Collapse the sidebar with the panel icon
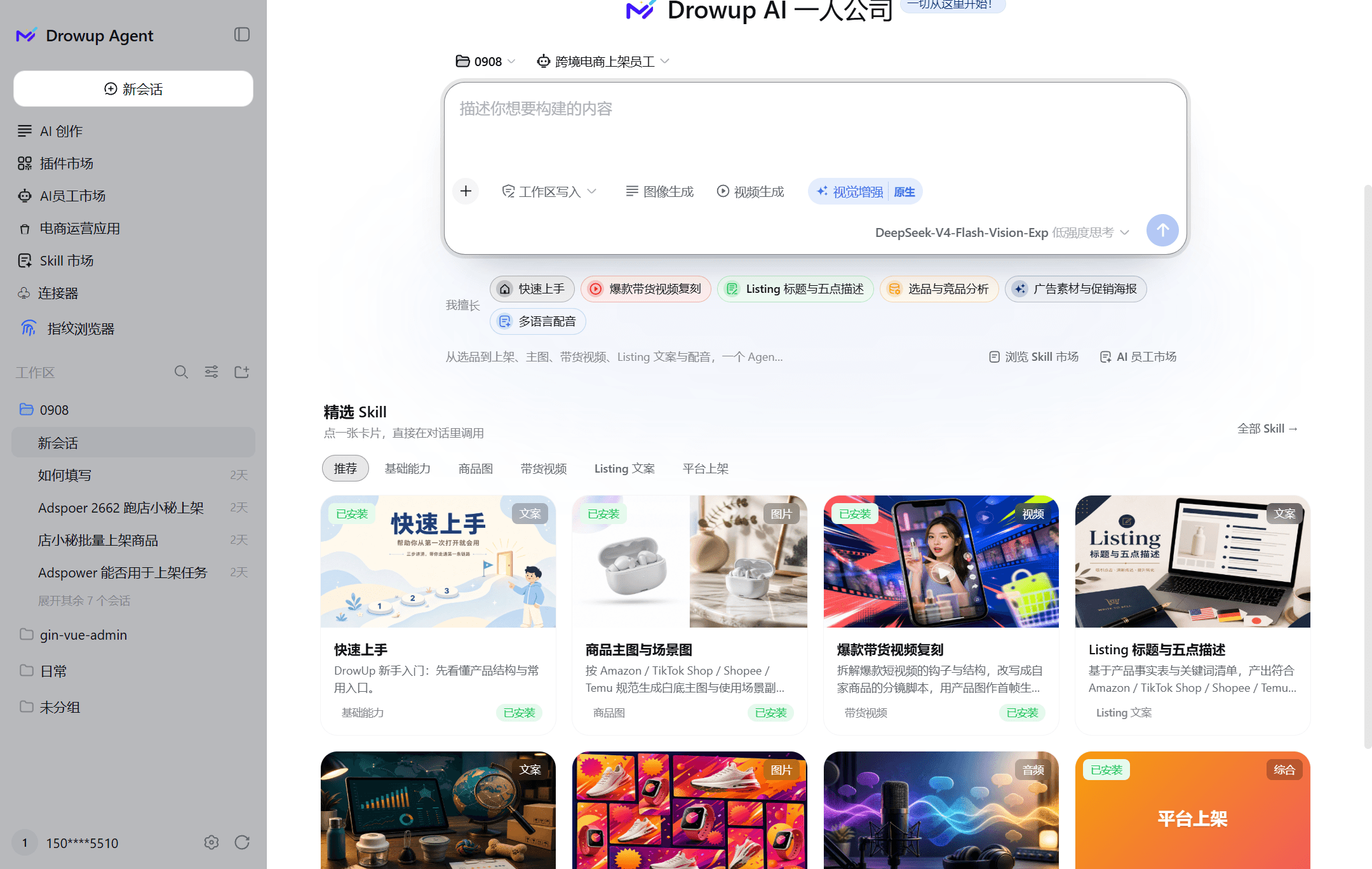This screenshot has width=1372, height=869. click(242, 35)
